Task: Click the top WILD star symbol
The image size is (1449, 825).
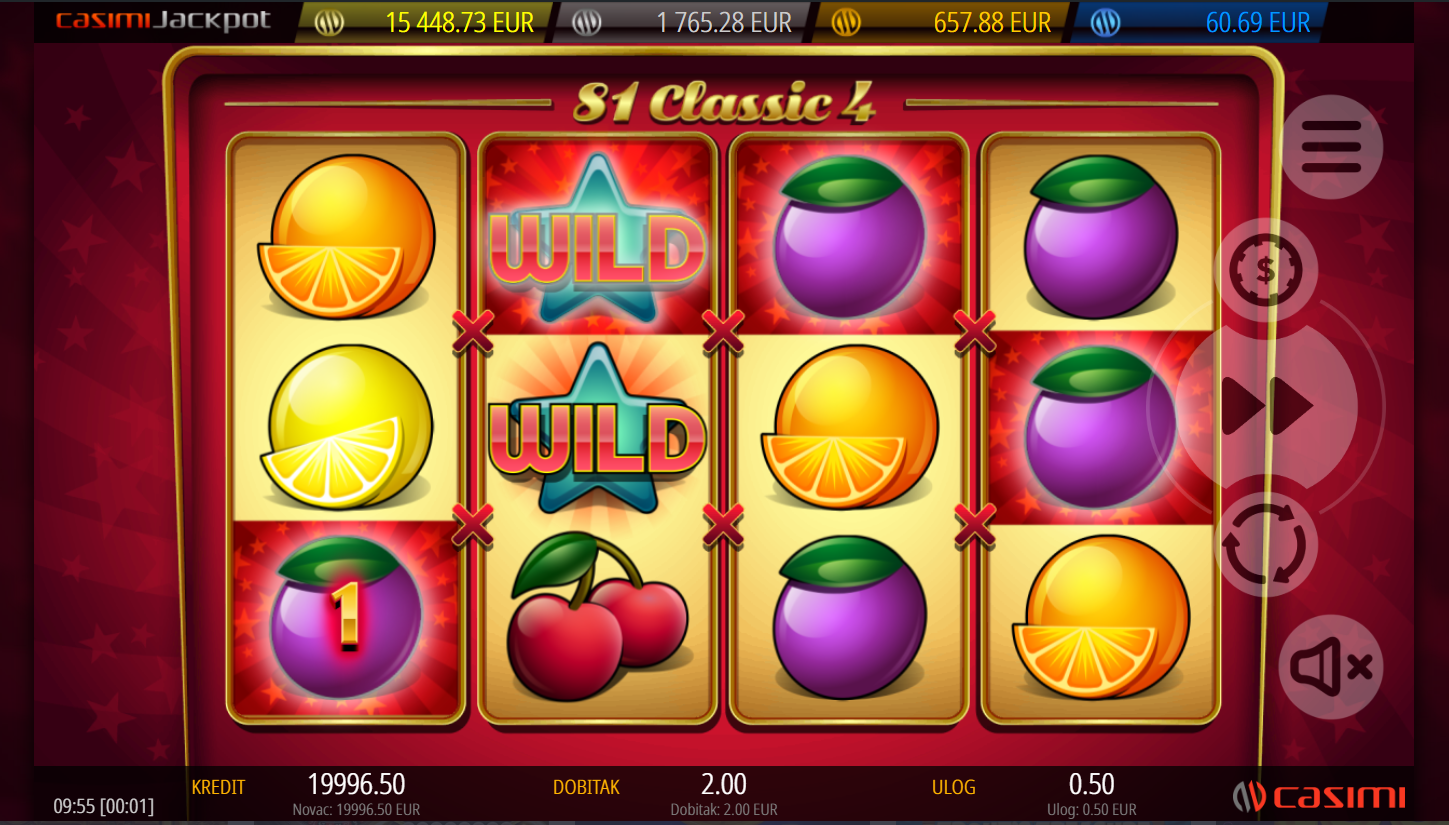Action: [598, 238]
